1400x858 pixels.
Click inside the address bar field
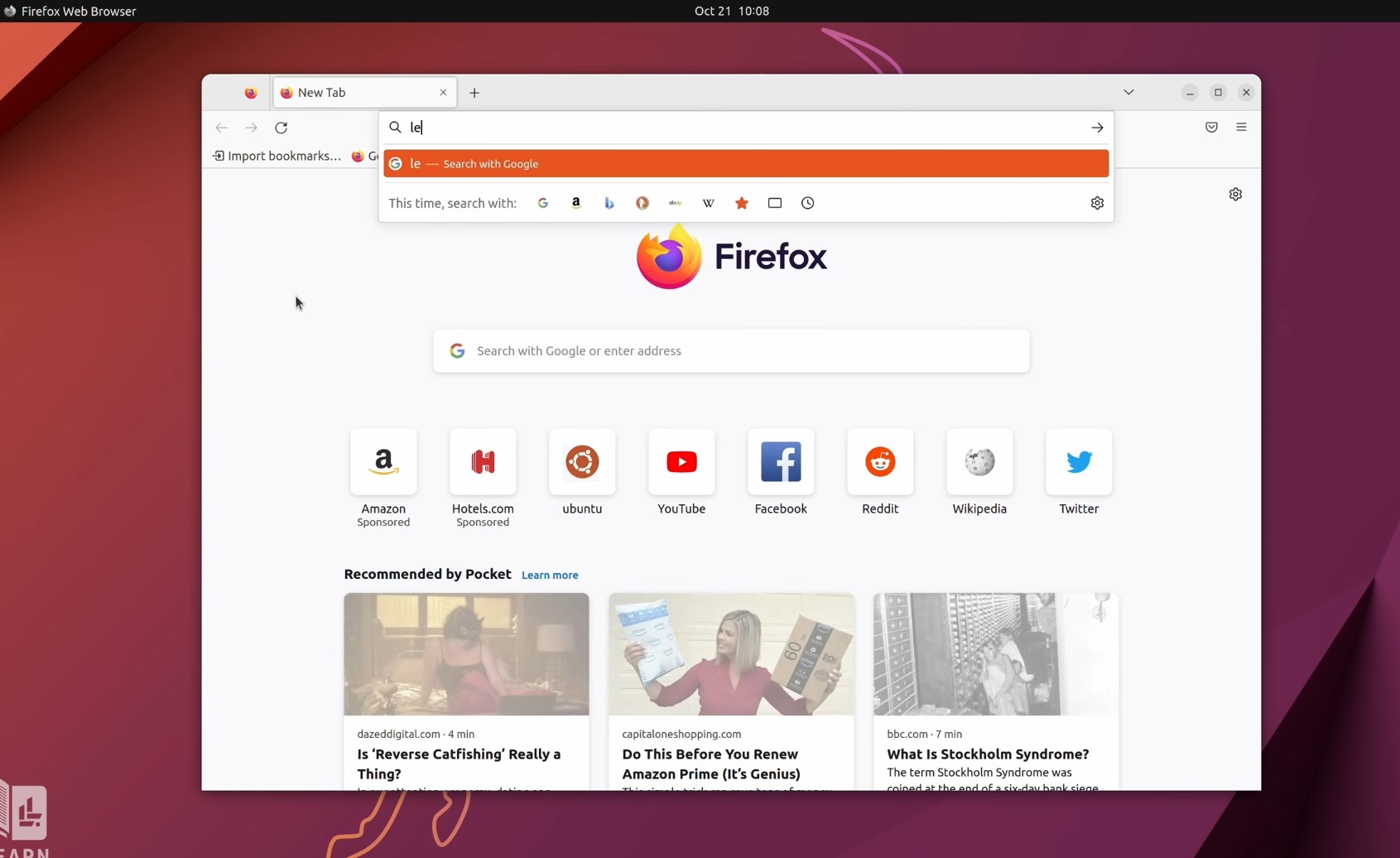pyautogui.click(x=746, y=128)
